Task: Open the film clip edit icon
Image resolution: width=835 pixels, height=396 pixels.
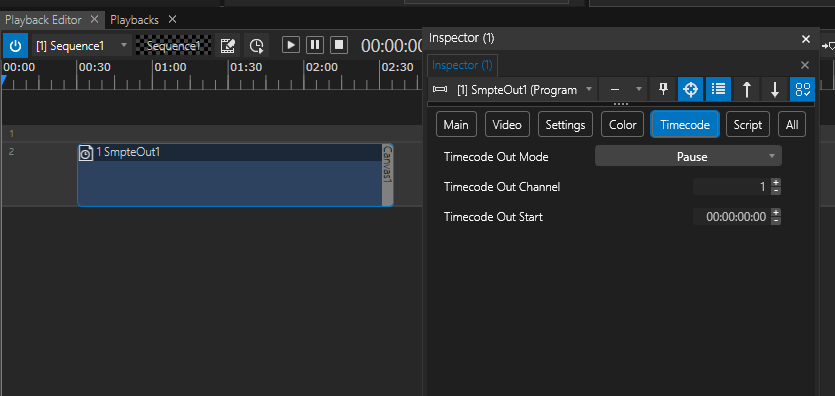Action: 228,46
